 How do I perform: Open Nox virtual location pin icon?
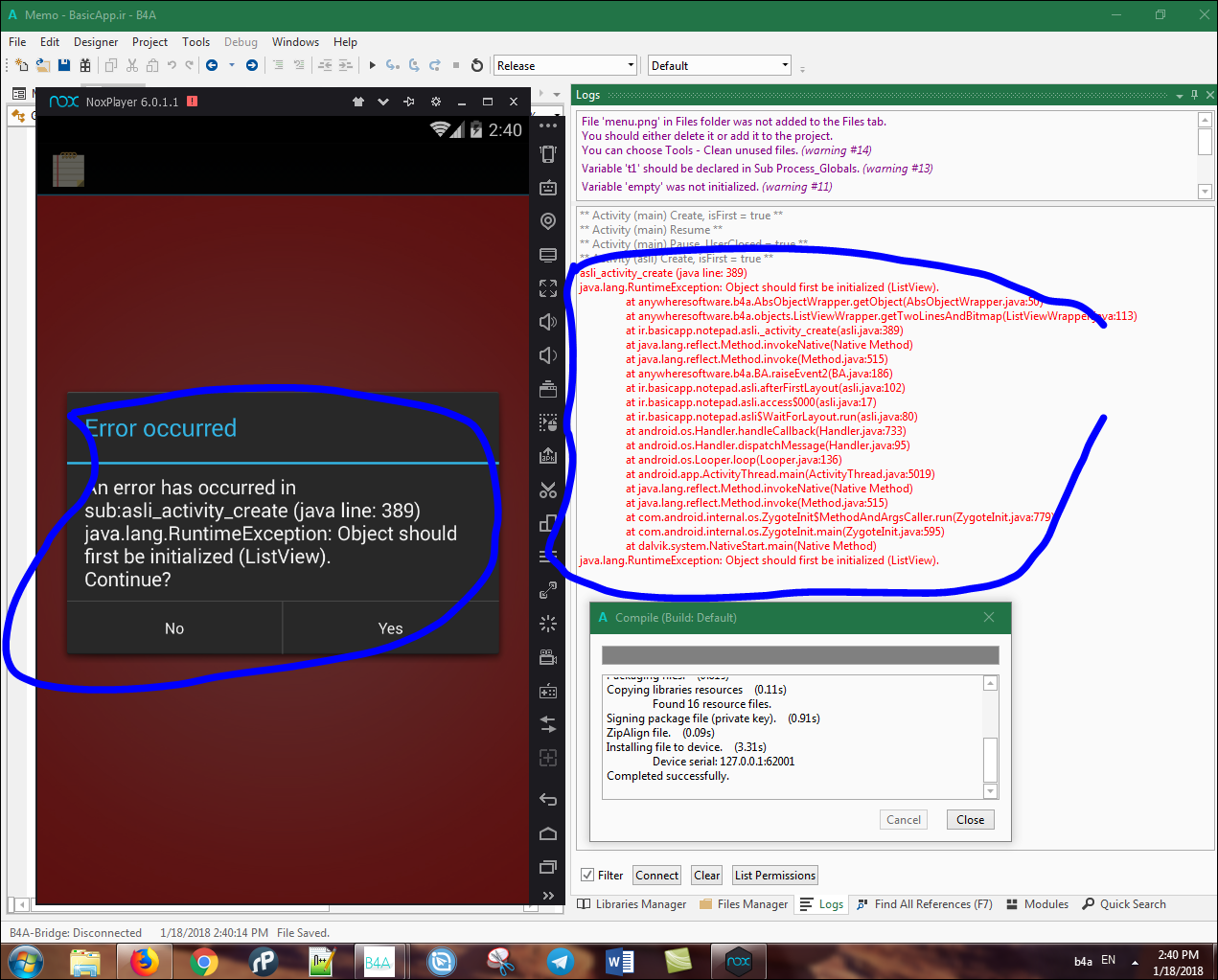point(548,221)
